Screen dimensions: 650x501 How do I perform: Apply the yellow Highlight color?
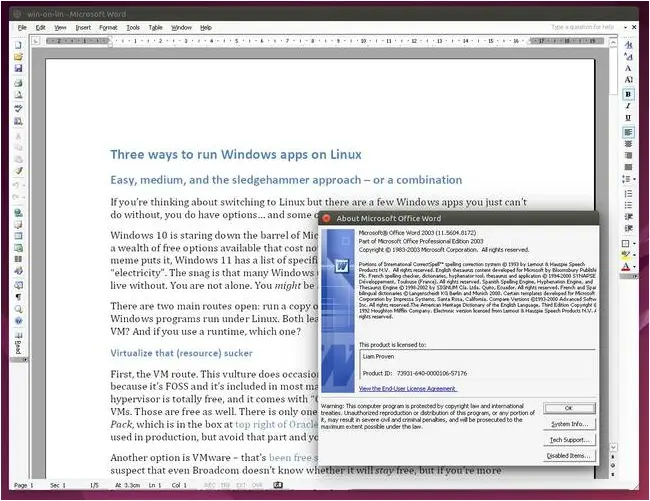[626, 255]
